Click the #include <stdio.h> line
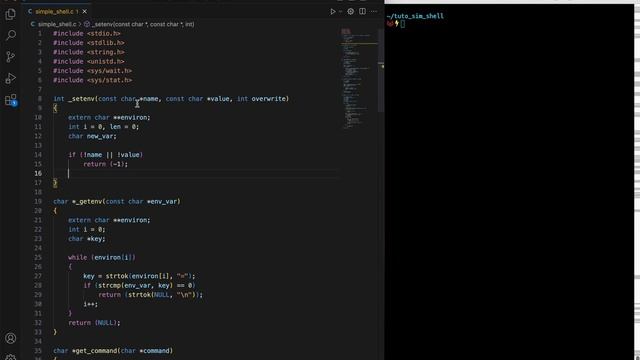Image resolution: width=640 pixels, height=360 pixels. tap(87, 33)
